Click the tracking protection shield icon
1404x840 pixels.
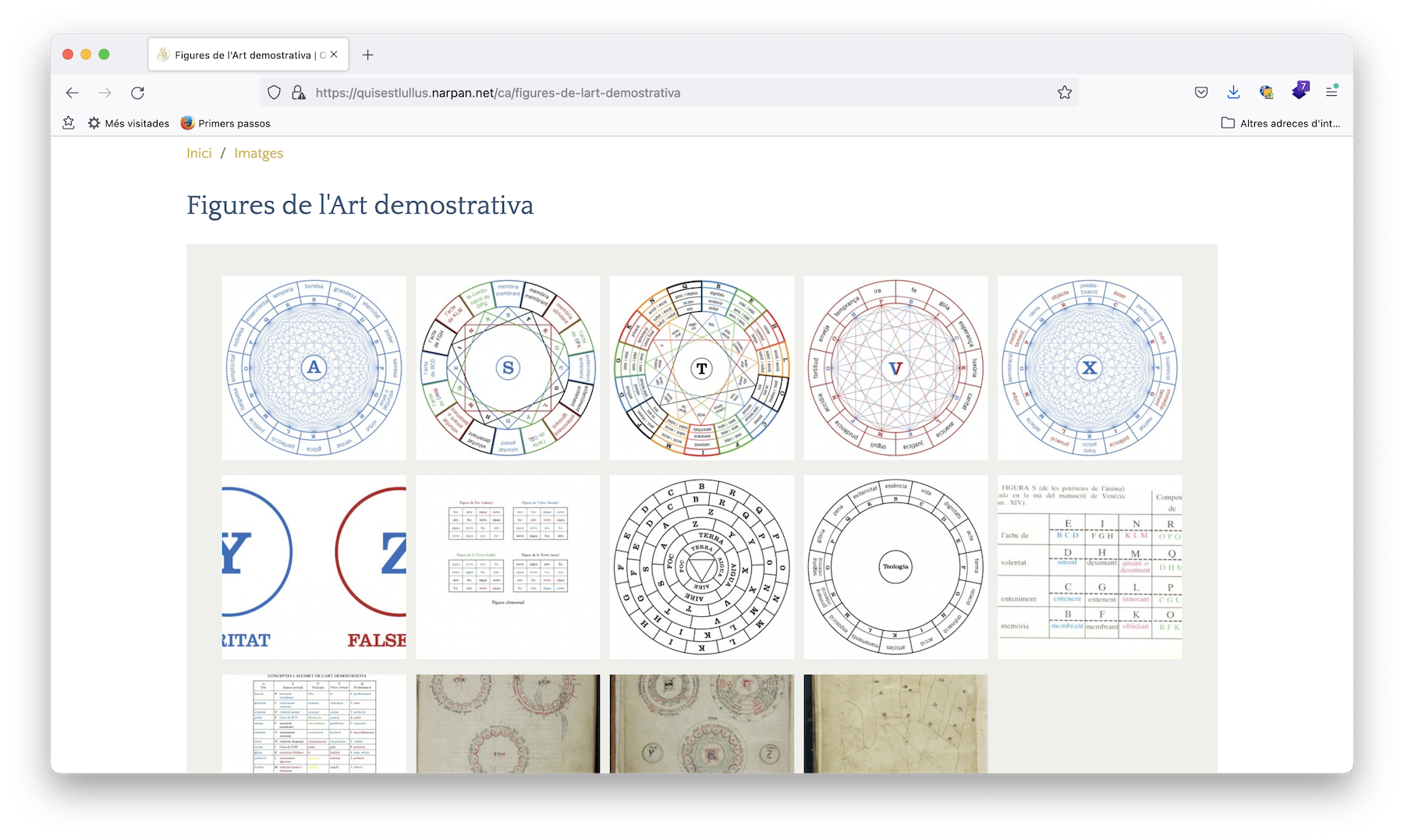click(x=274, y=93)
